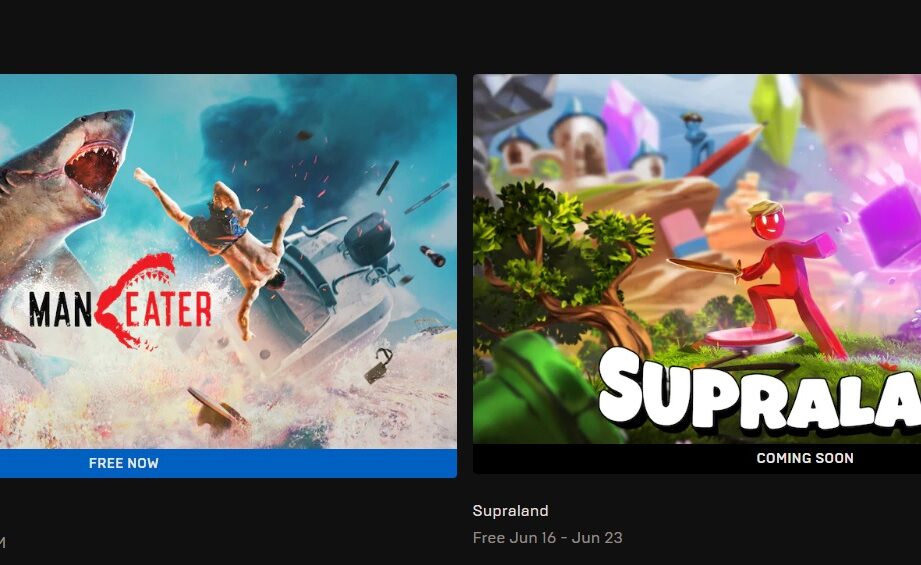921x565 pixels.
Task: Click the pink eraser block in Supraland art
Action: coord(684,234)
